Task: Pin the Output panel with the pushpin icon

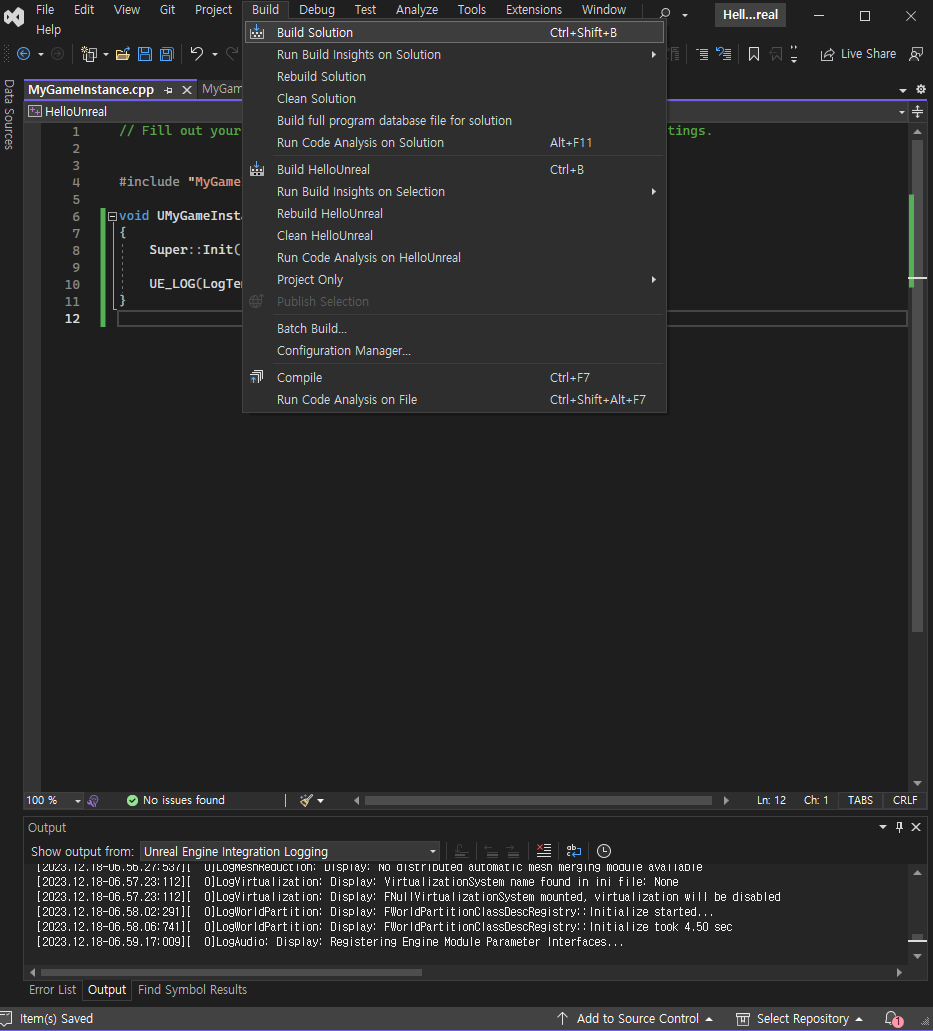Action: click(899, 827)
